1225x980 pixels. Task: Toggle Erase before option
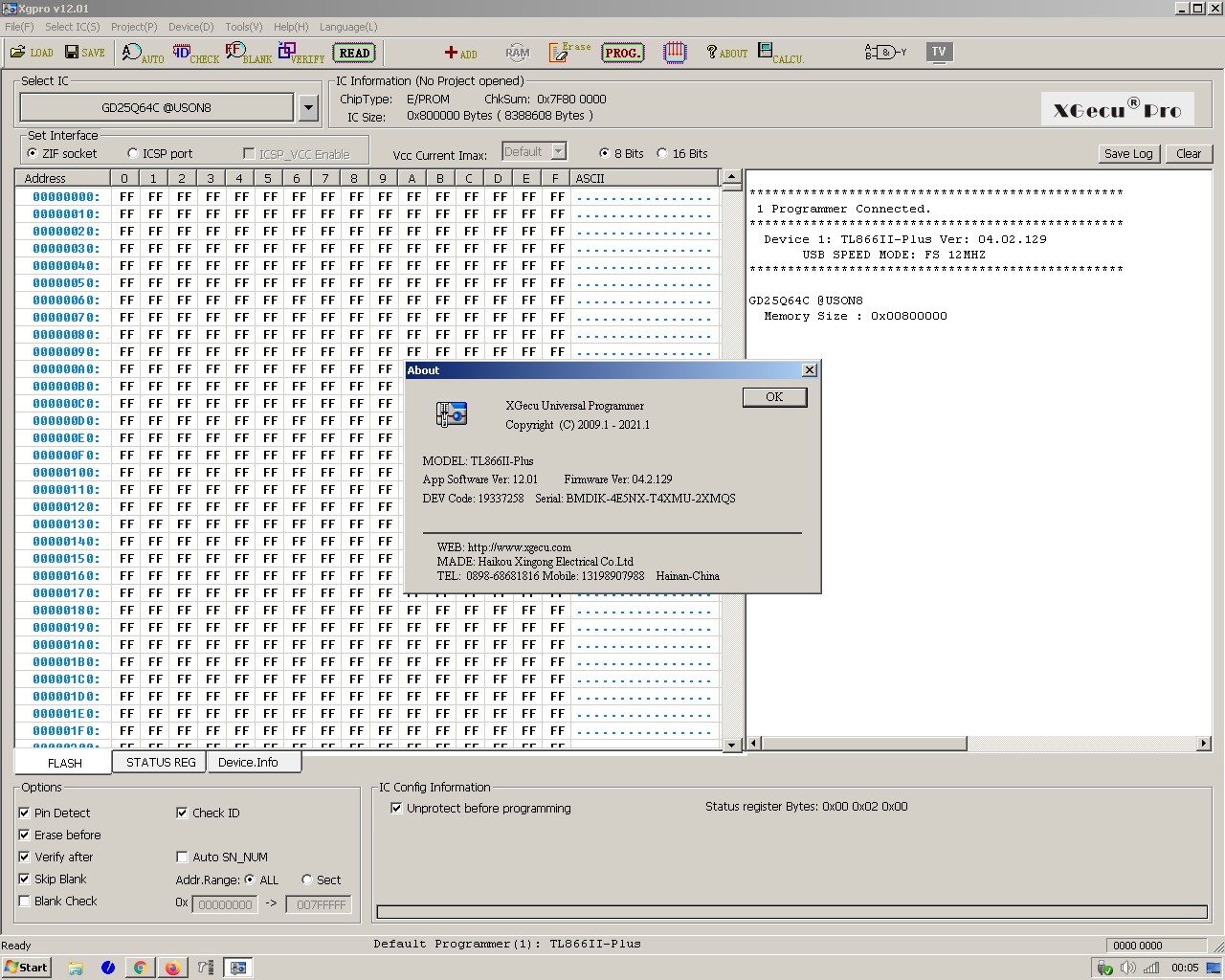coord(59,835)
